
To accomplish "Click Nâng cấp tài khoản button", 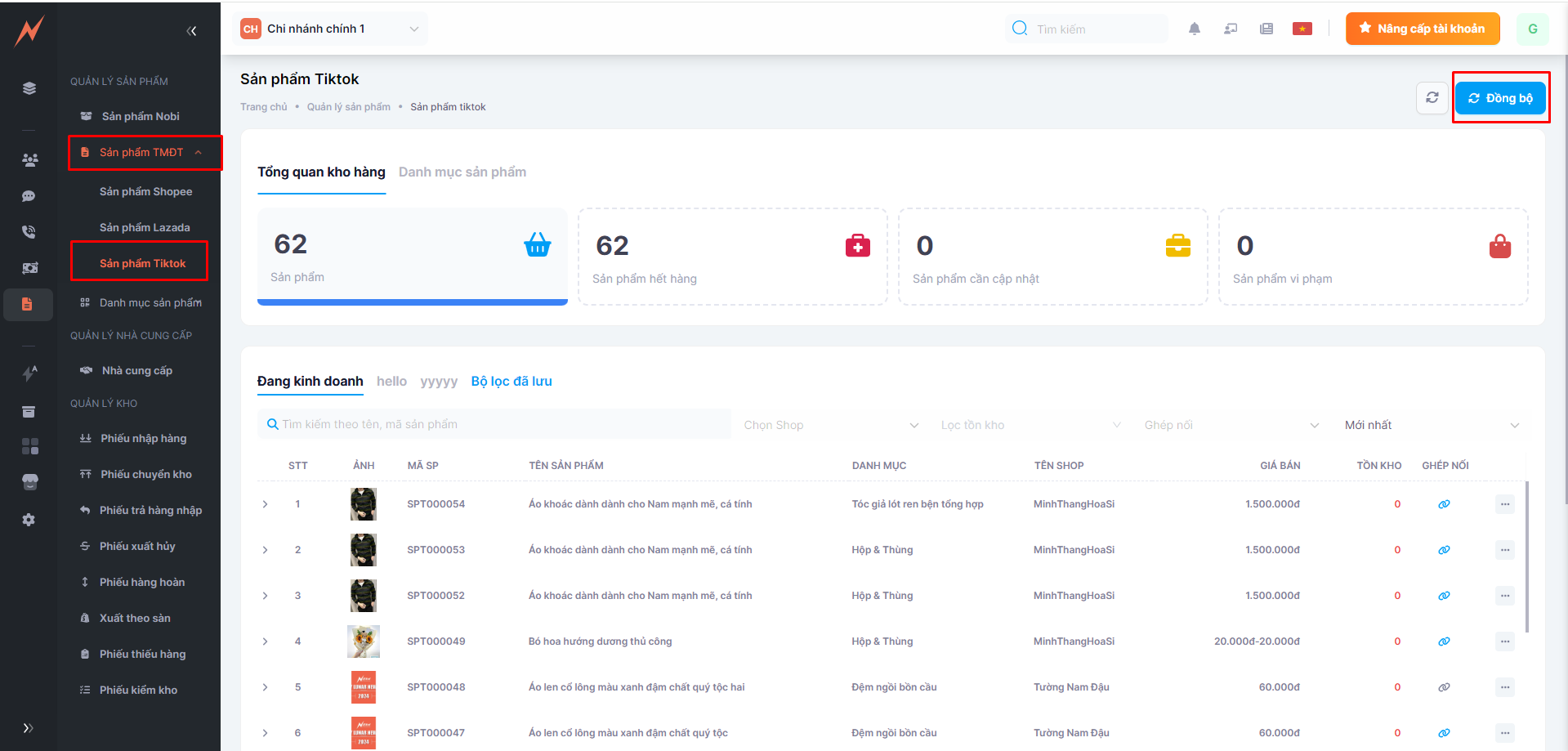I will pyautogui.click(x=1422, y=29).
